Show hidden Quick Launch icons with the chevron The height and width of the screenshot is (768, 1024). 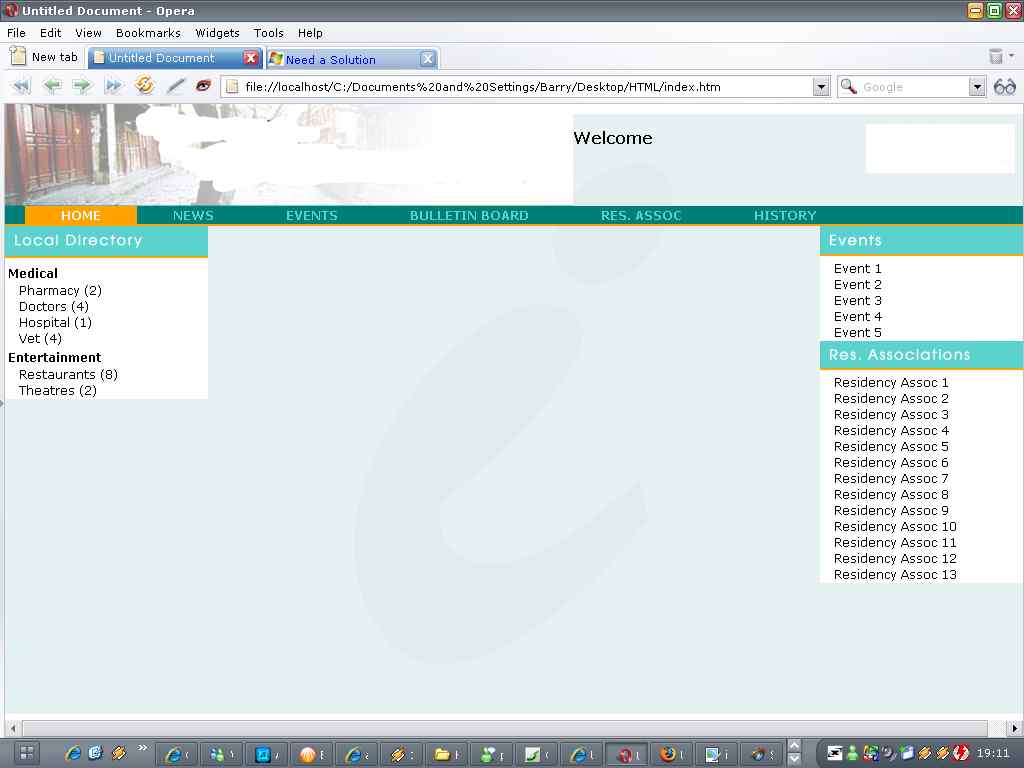tap(142, 748)
